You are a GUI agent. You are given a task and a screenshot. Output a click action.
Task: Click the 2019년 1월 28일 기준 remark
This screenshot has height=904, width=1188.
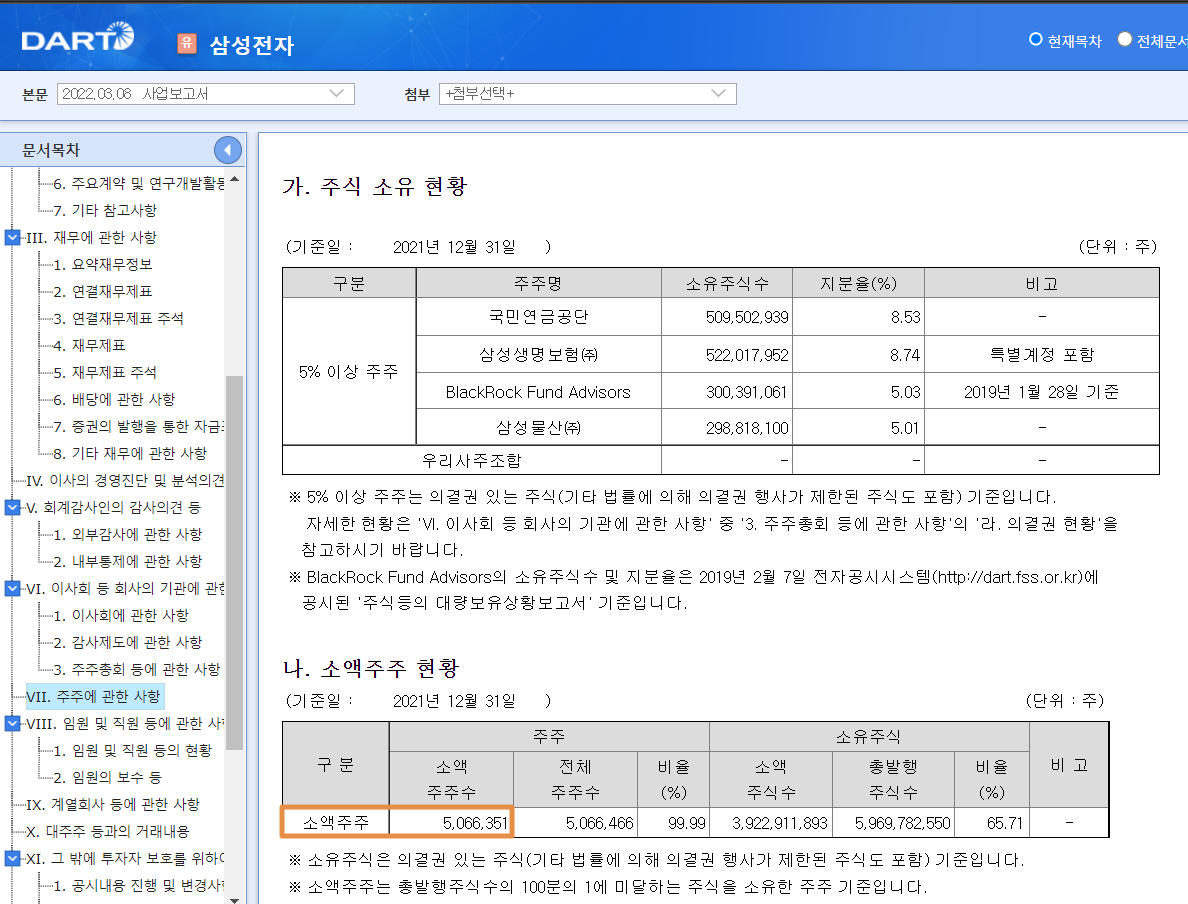[1041, 392]
